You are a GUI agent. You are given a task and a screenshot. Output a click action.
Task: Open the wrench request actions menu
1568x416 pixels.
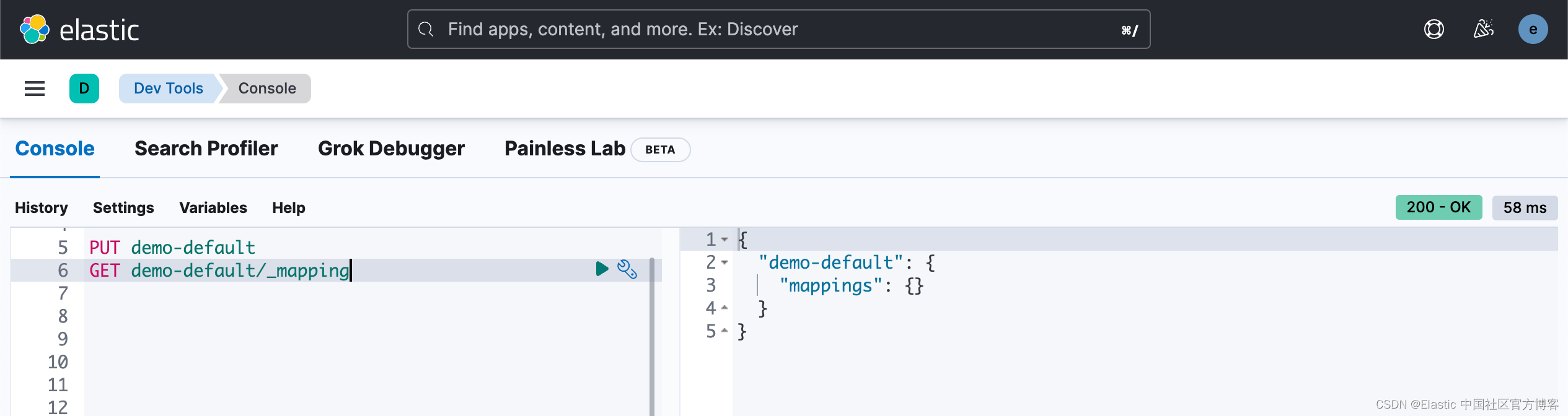pos(627,269)
